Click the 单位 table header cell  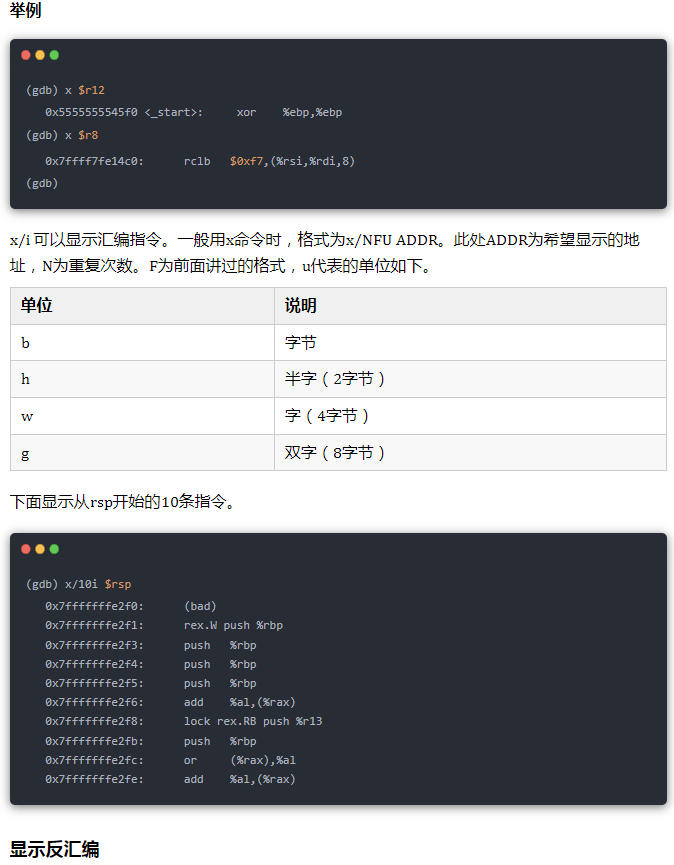coord(142,306)
